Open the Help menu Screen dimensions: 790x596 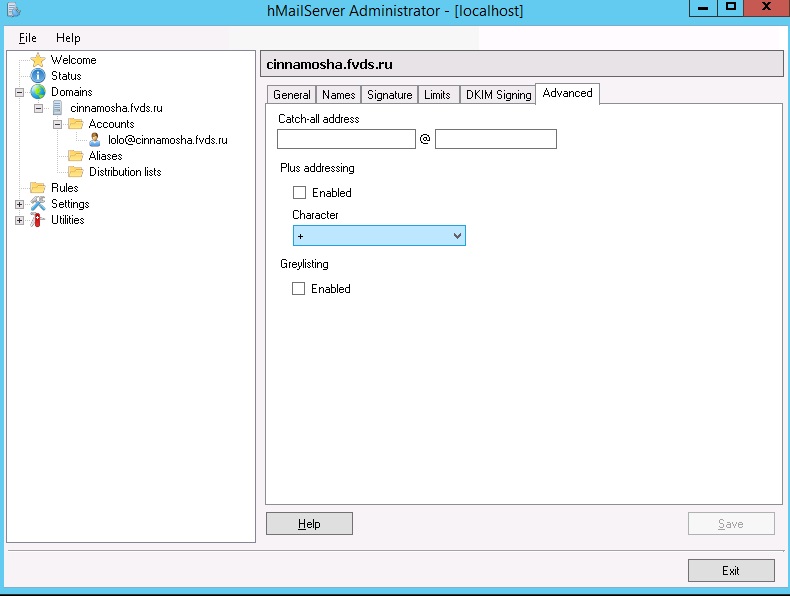68,38
